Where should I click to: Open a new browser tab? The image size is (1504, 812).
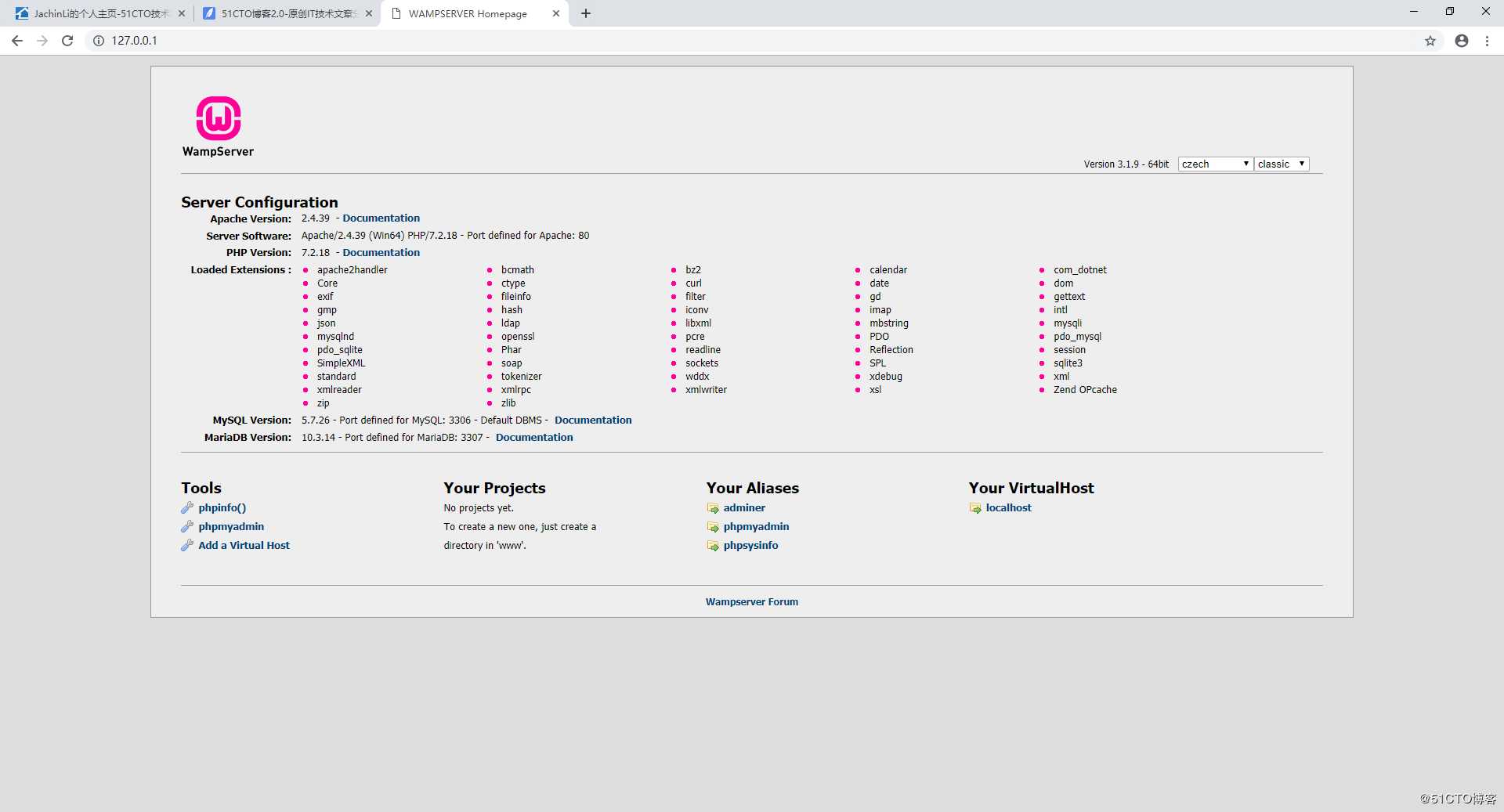point(586,13)
